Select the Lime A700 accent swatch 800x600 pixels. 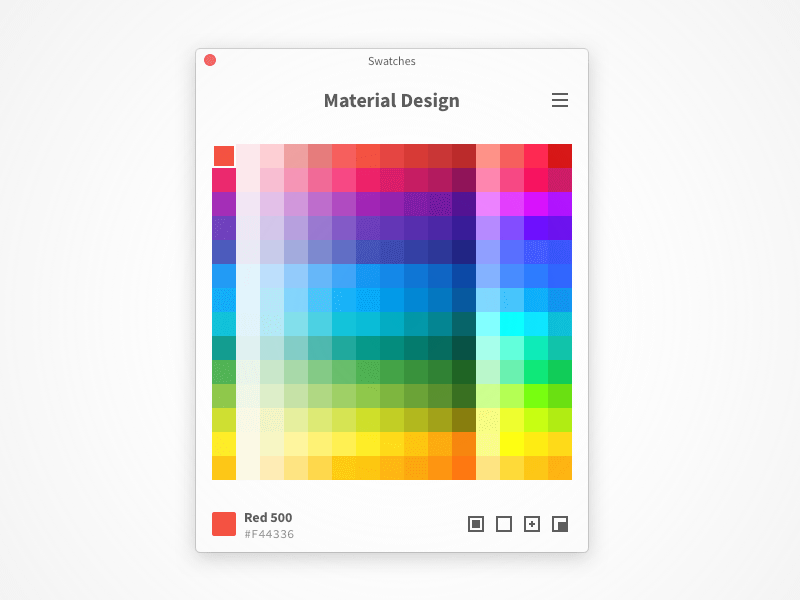click(560, 419)
